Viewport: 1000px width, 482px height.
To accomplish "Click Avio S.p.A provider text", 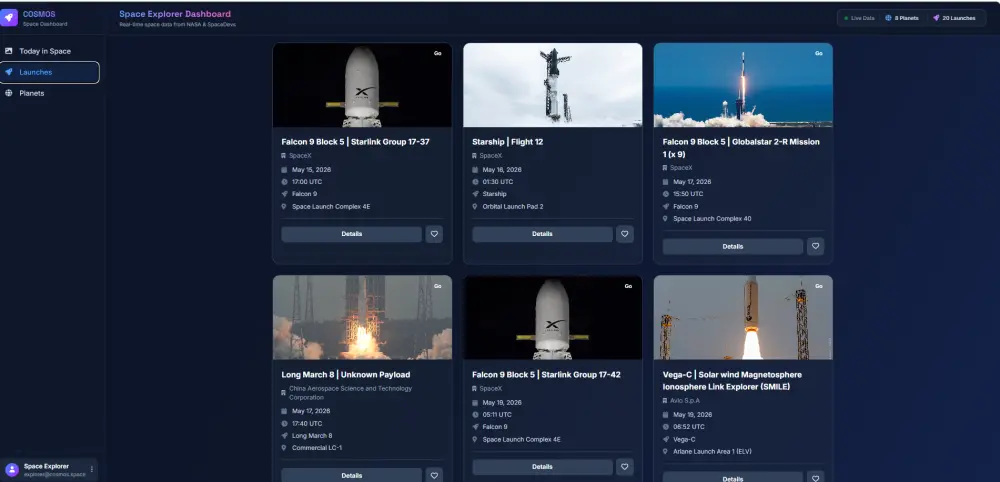I will pyautogui.click(x=684, y=400).
